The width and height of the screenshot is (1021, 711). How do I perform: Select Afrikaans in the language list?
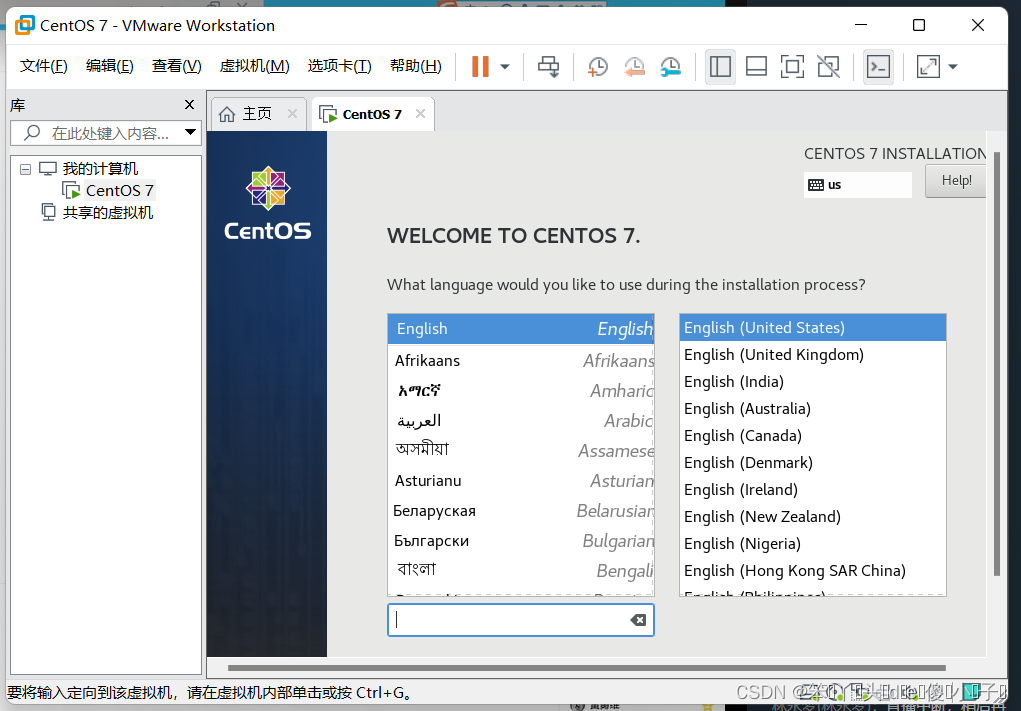521,360
